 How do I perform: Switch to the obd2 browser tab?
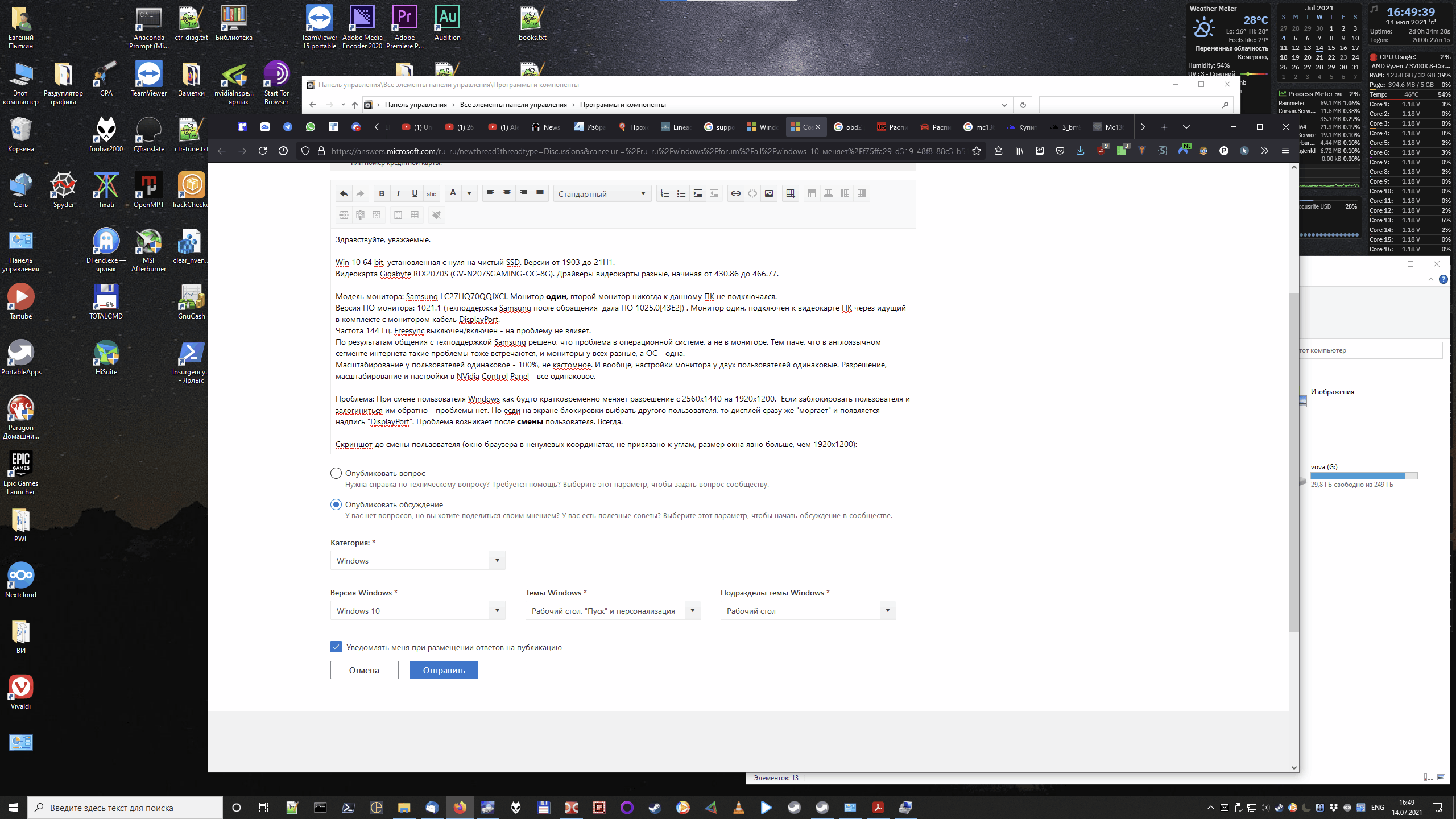pyautogui.click(x=848, y=127)
